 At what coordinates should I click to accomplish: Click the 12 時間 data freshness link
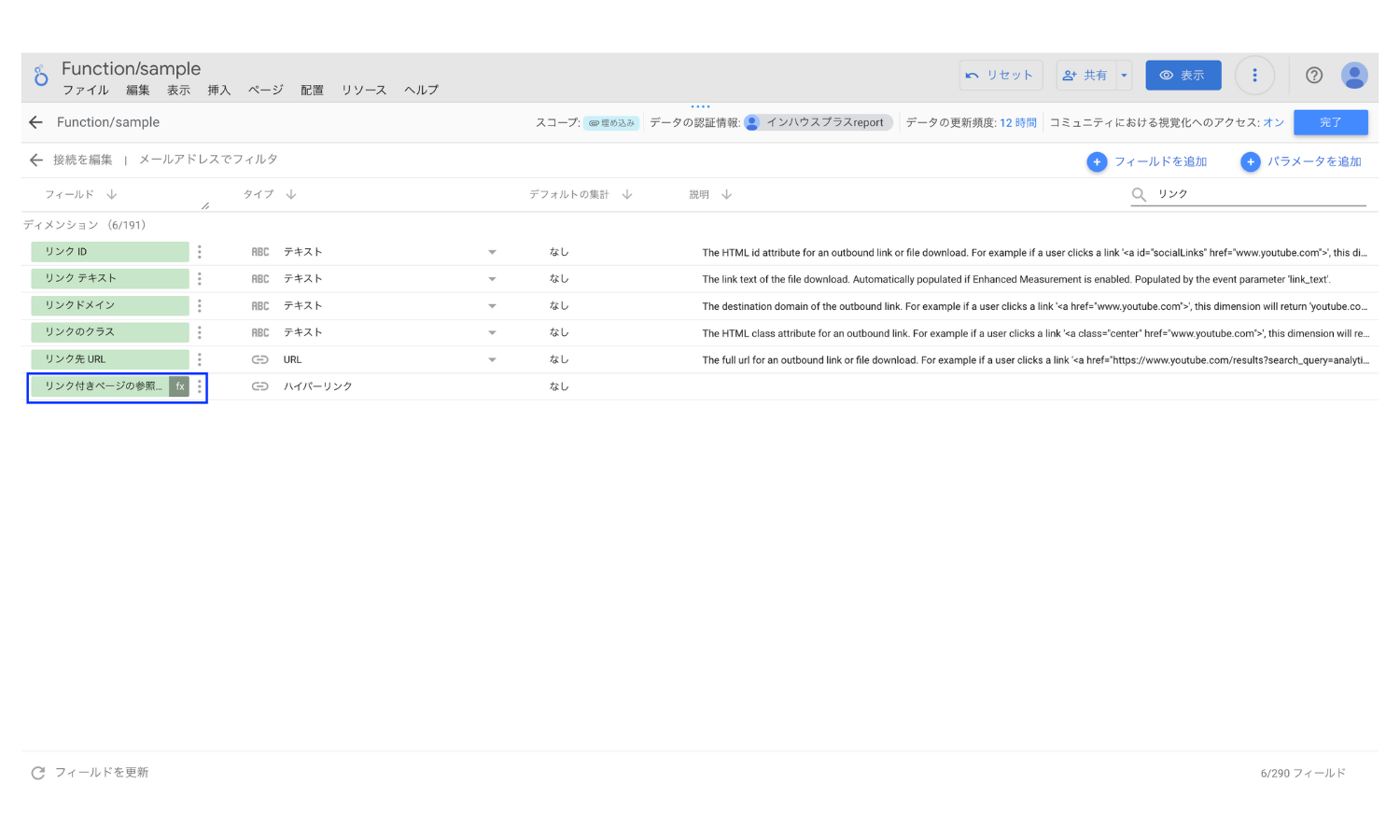point(1018,122)
